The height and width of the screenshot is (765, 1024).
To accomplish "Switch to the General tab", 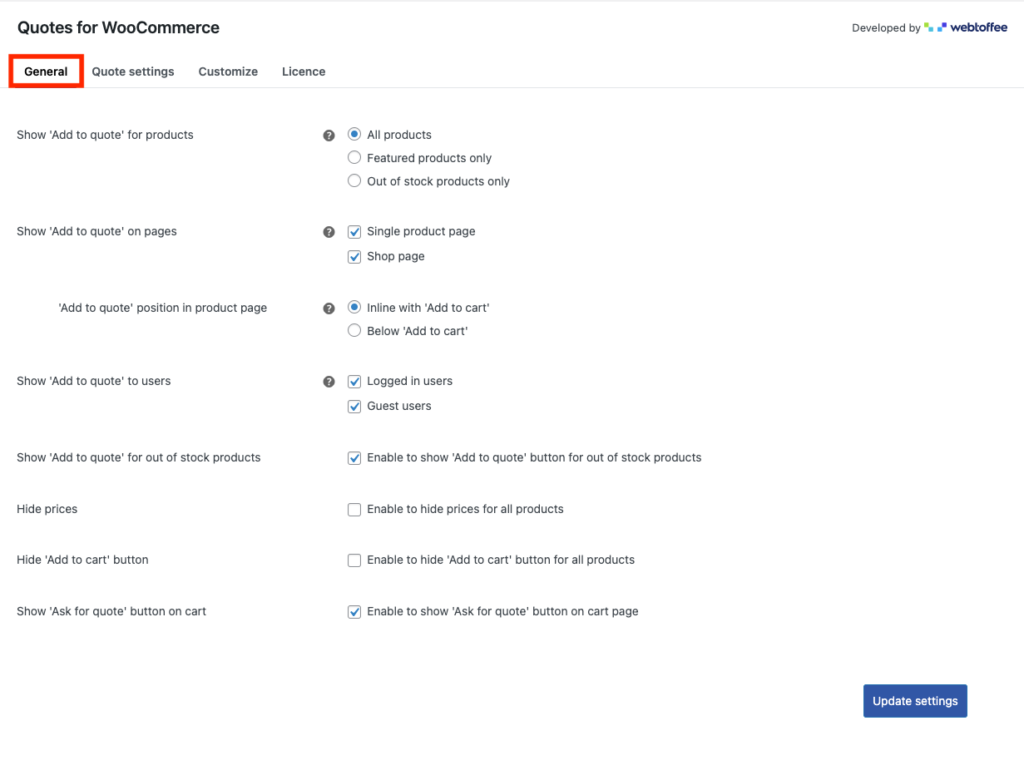I will coord(46,71).
